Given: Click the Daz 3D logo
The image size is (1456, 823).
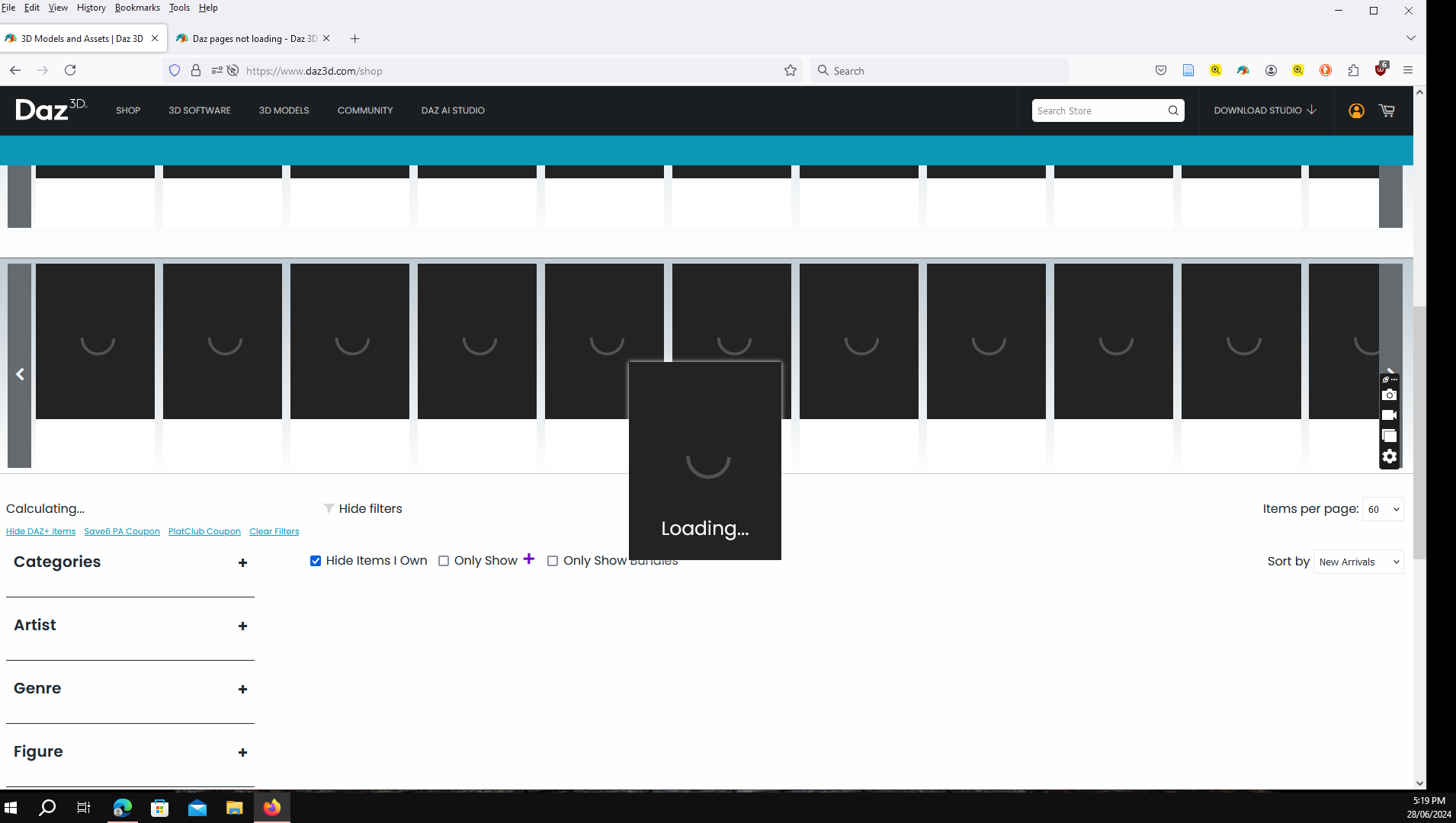Looking at the screenshot, I should point(51,110).
